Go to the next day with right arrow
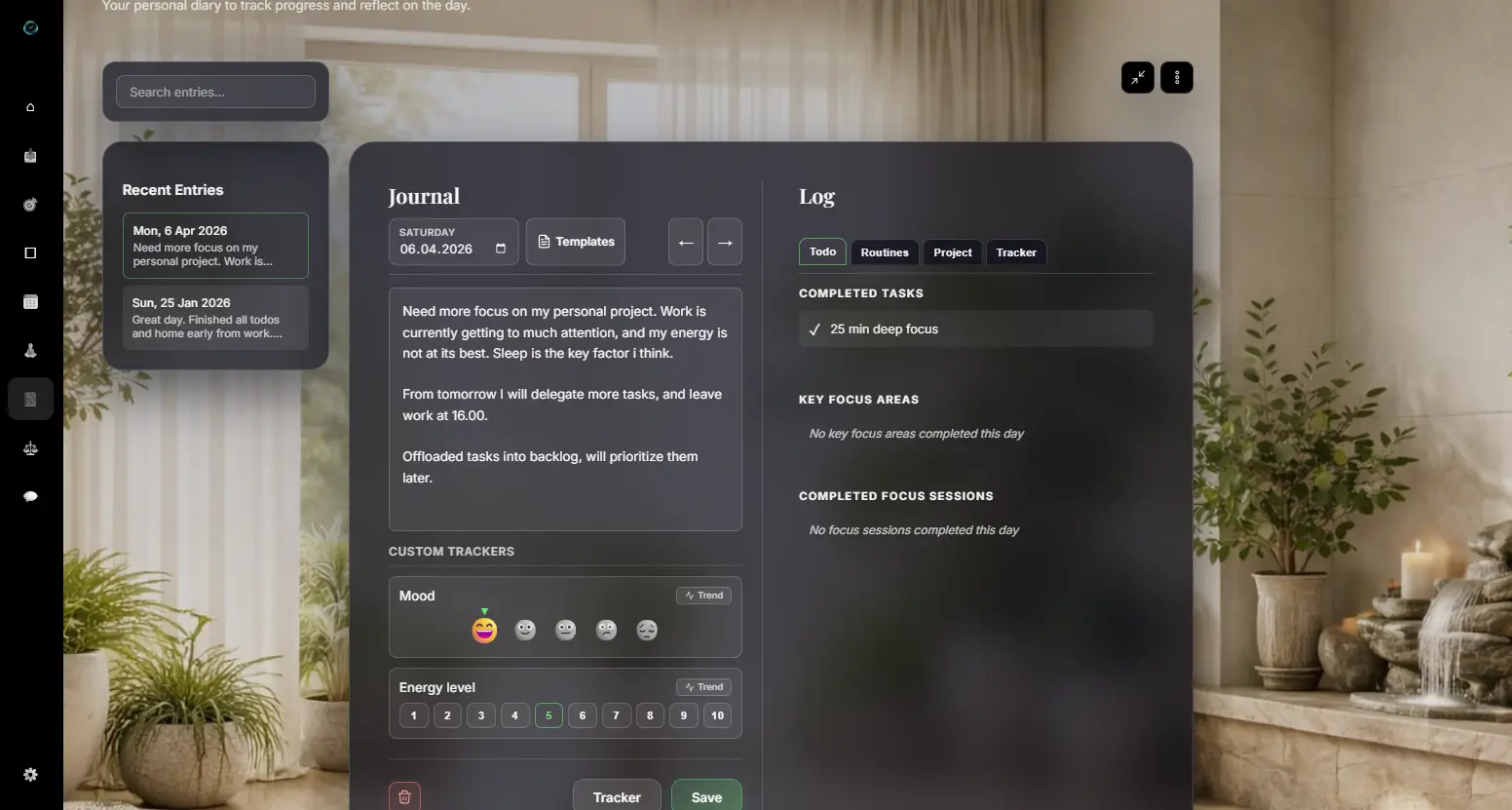The image size is (1512, 810). click(x=724, y=242)
